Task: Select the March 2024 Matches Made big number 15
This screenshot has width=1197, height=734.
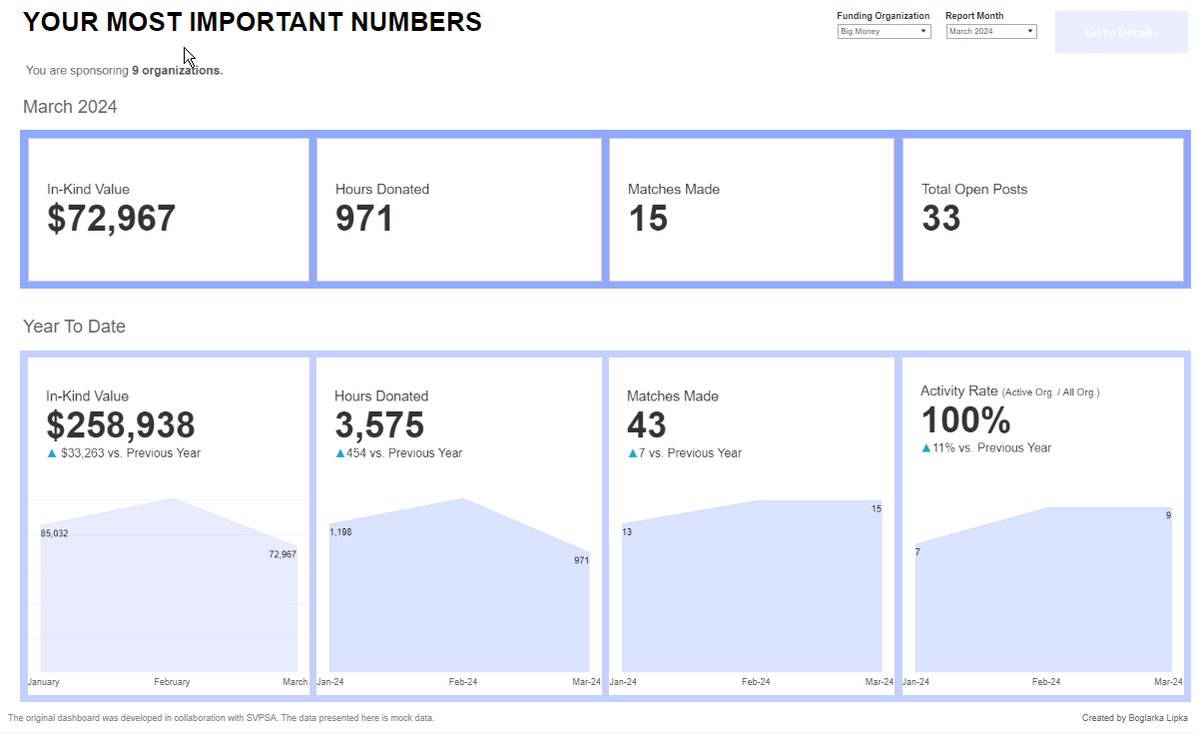Action: (x=648, y=218)
